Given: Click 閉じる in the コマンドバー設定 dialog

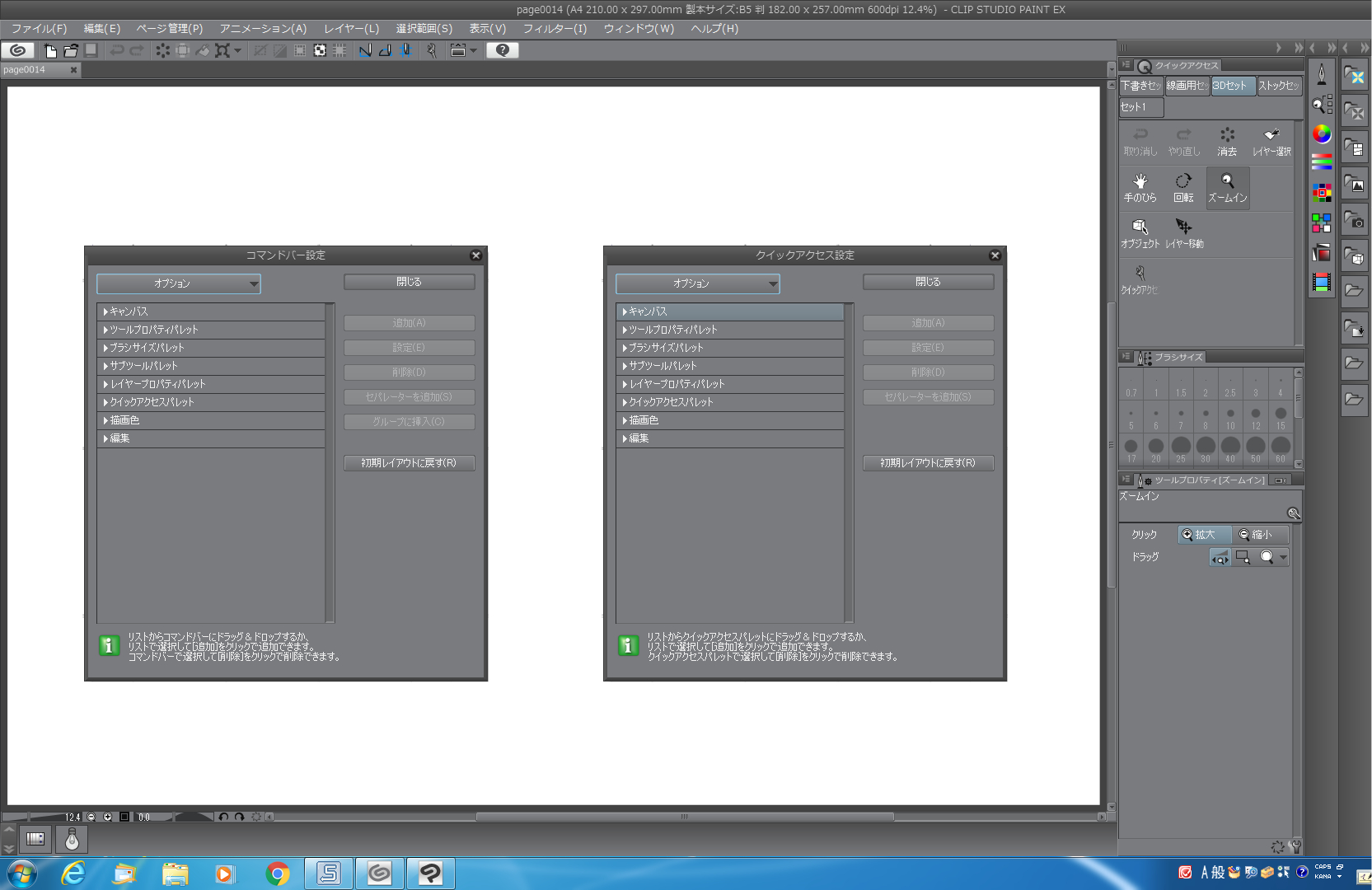Looking at the screenshot, I should click(x=409, y=282).
